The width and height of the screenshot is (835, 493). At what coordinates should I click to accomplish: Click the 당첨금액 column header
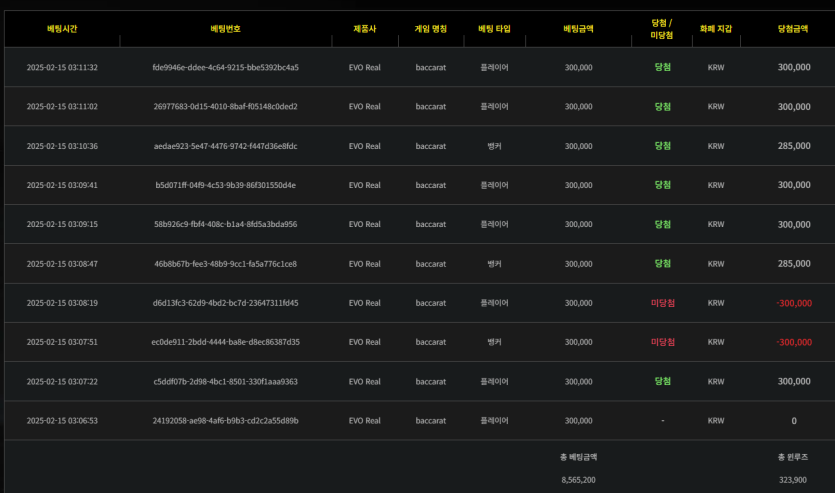click(x=793, y=29)
